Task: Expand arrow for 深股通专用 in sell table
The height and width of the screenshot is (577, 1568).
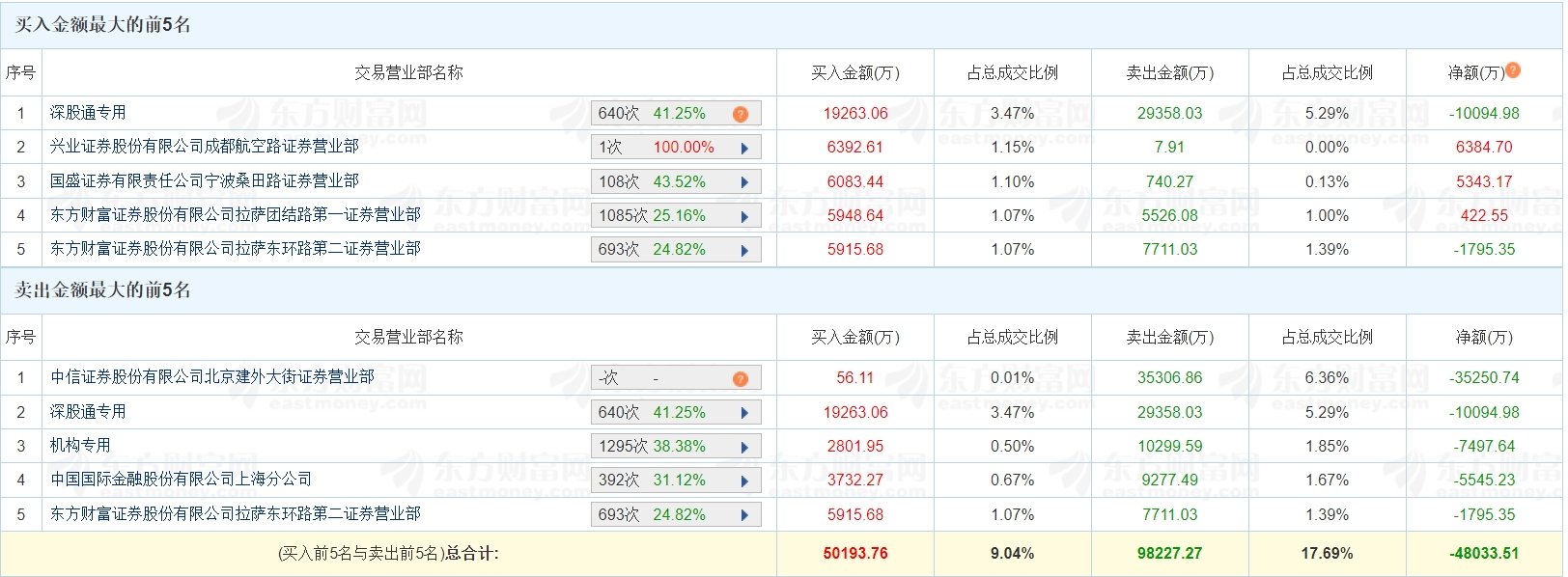Action: tap(744, 413)
